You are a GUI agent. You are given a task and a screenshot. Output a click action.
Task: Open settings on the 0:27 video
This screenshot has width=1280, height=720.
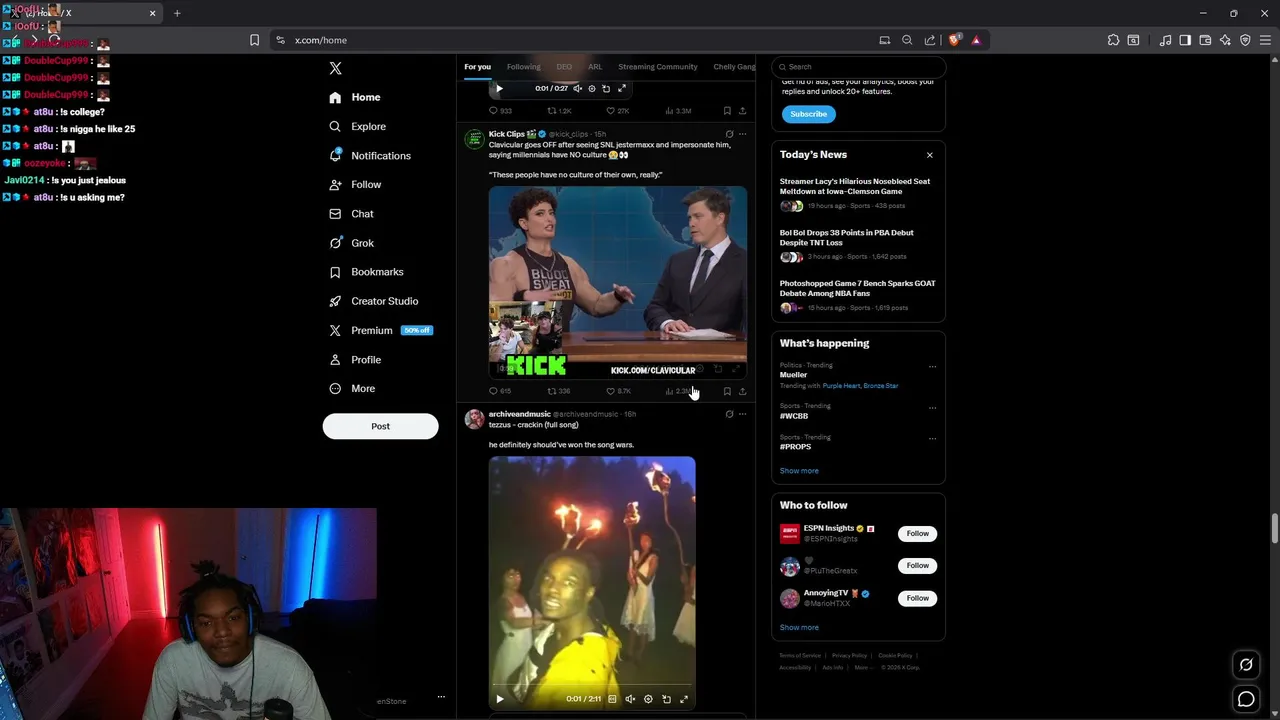pos(591,88)
